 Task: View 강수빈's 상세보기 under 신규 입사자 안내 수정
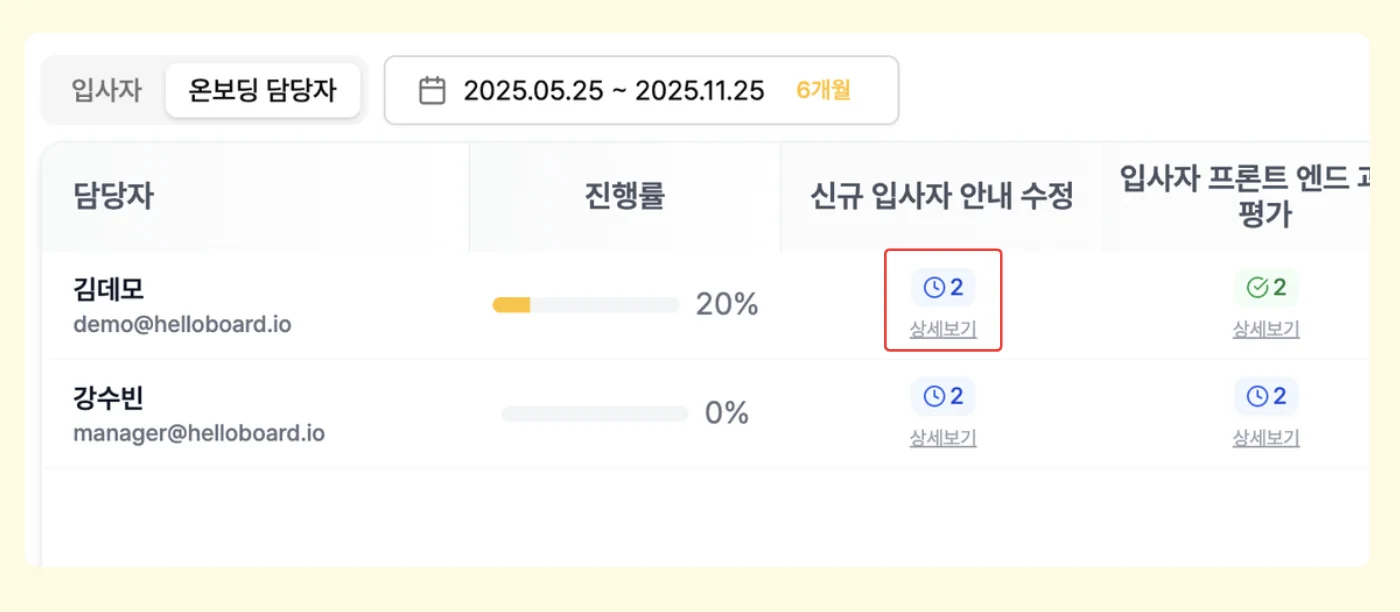click(943, 438)
